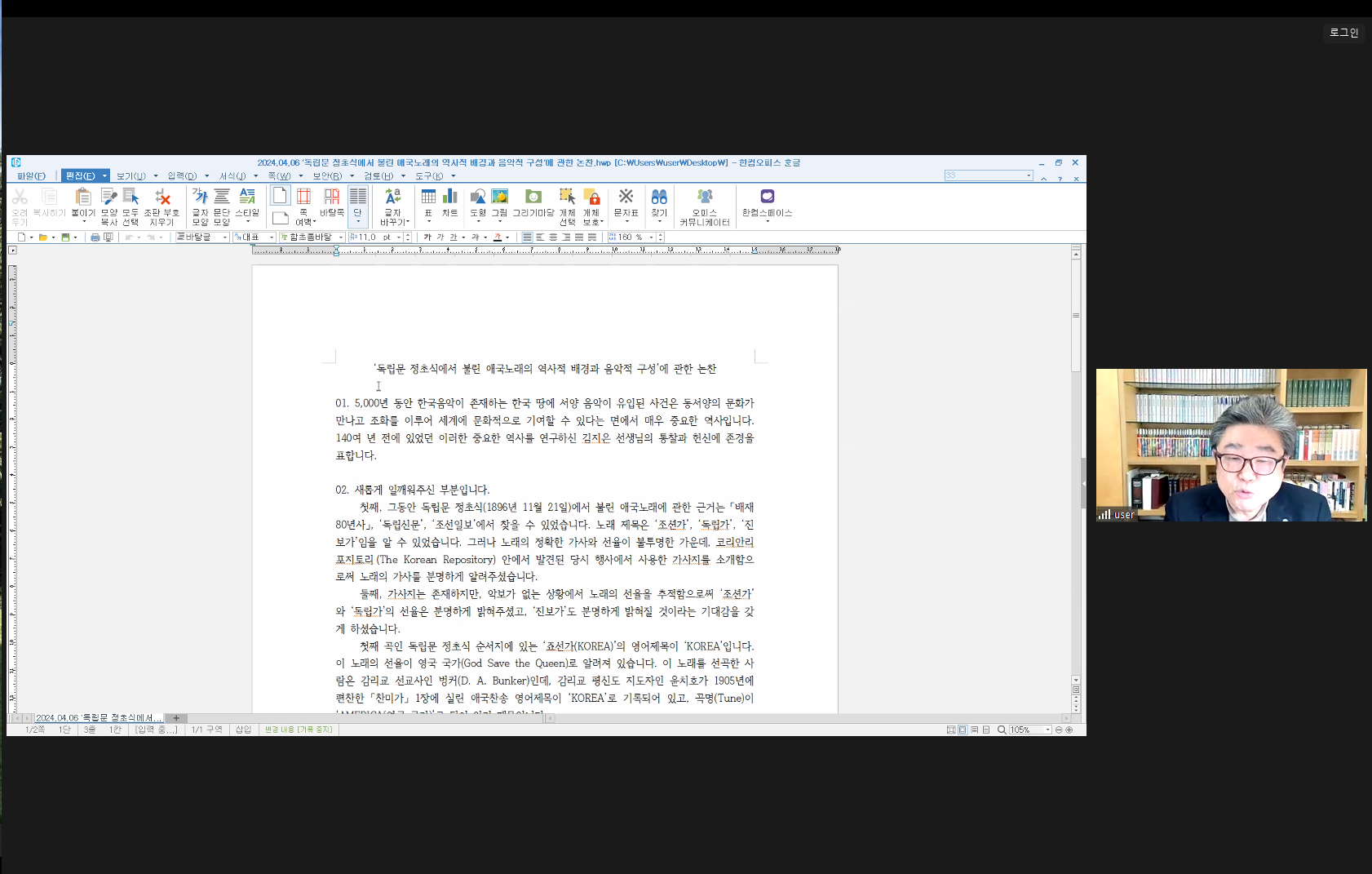Click the 조판 부호 지우기 icon

point(162,197)
